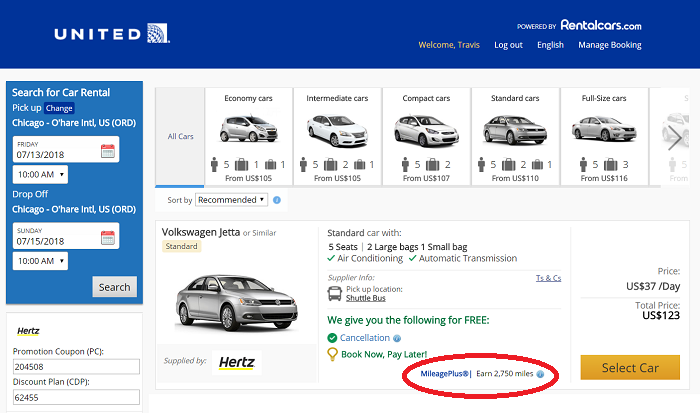Click the pick-up location Chicago O'hare text
The image size is (700, 413).
pos(74,123)
